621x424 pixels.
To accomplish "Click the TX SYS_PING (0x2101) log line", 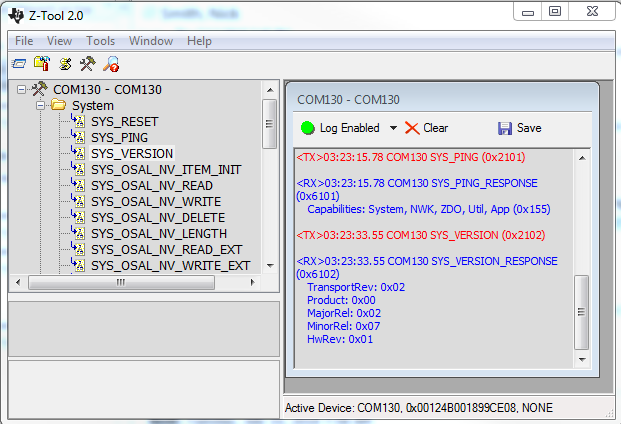I will coord(411,157).
